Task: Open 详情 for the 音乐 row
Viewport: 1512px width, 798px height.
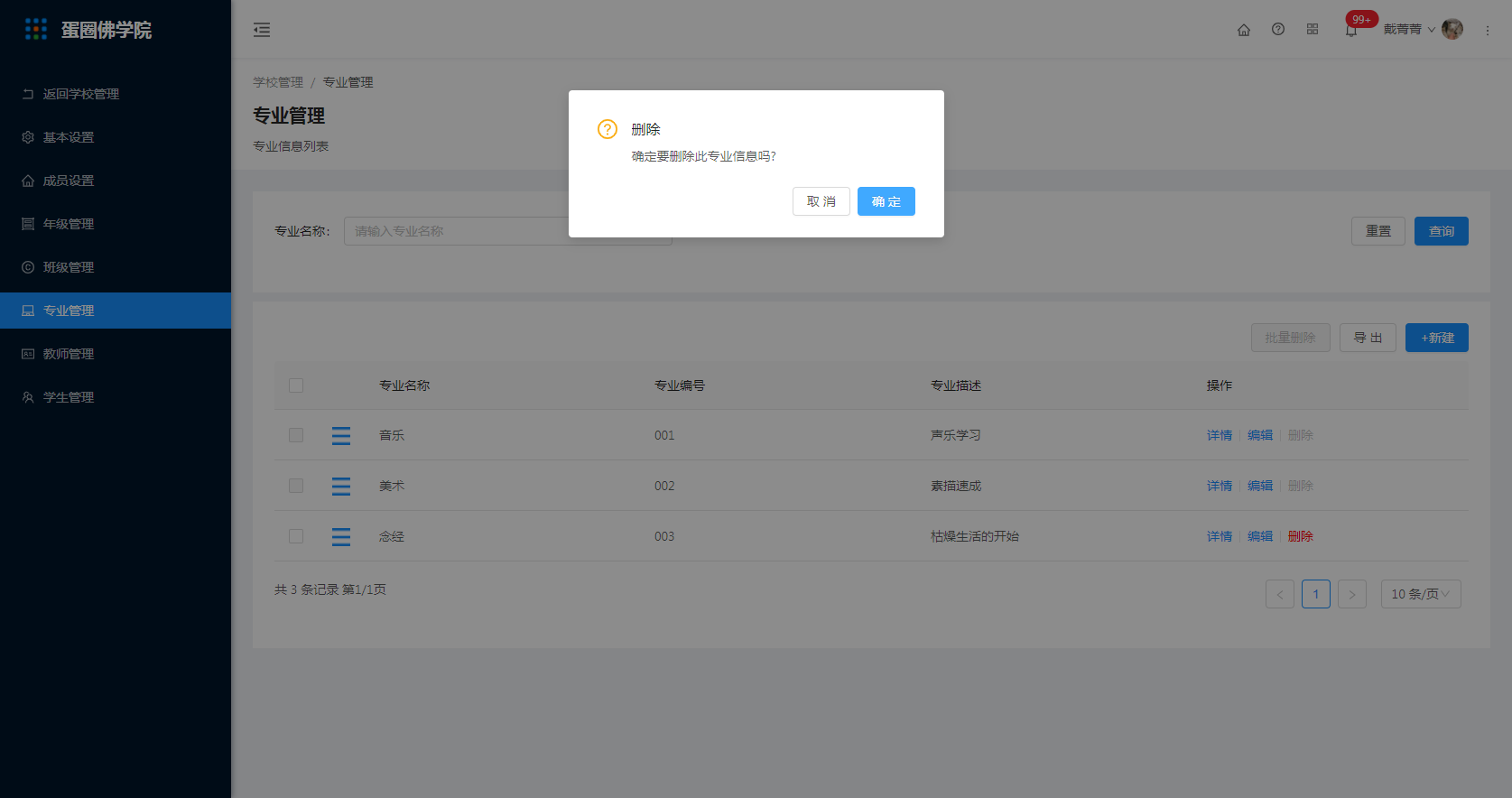Action: click(x=1220, y=435)
